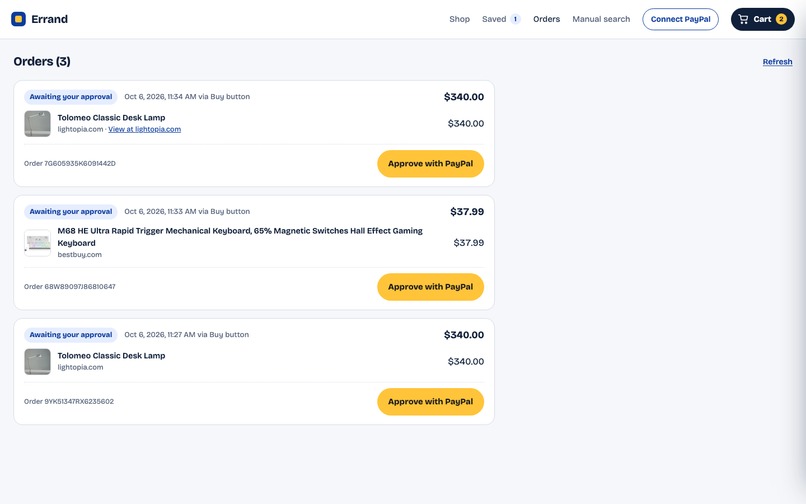Click the M68 HE Ultra Rapid Trigger keyboard title
This screenshot has height=504, width=806.
point(240,237)
